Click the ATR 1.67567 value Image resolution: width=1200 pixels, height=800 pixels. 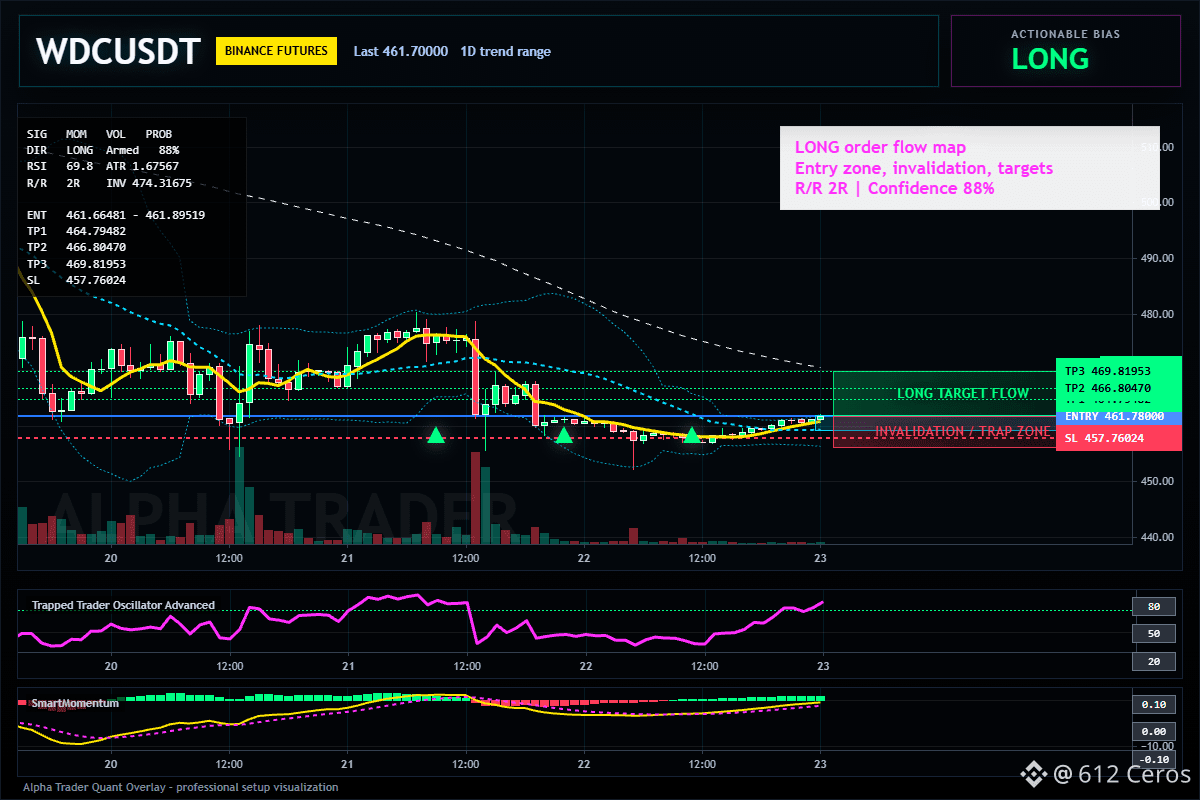tap(142, 165)
